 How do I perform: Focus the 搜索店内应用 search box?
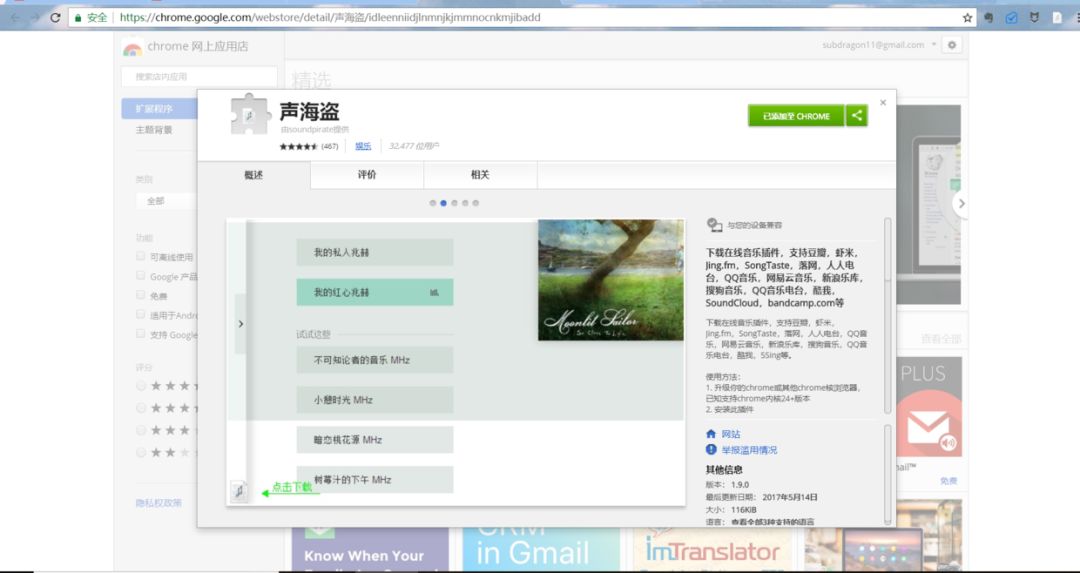199,76
